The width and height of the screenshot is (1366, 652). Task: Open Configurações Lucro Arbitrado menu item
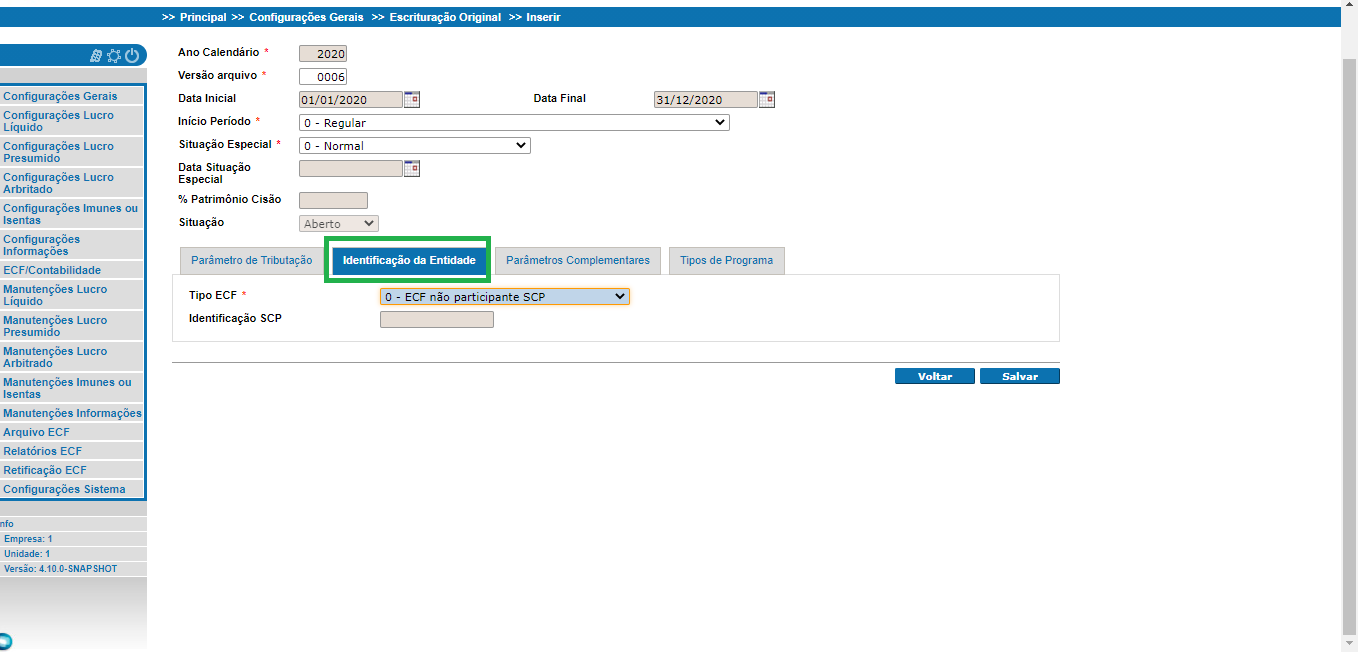point(72,183)
